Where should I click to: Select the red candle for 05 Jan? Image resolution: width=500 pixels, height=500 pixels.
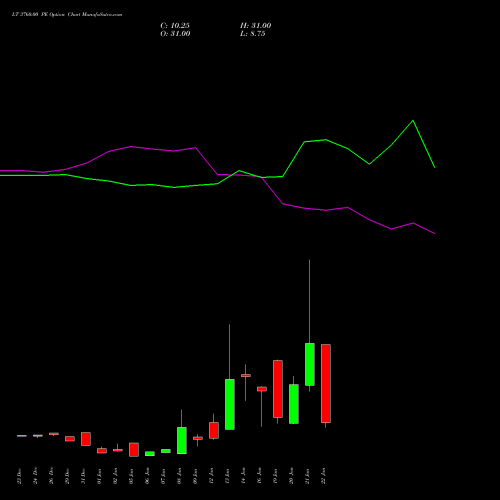(x=134, y=450)
